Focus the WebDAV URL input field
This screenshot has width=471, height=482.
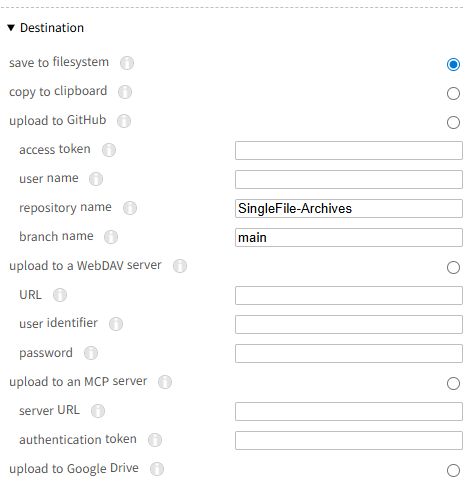[349, 295]
